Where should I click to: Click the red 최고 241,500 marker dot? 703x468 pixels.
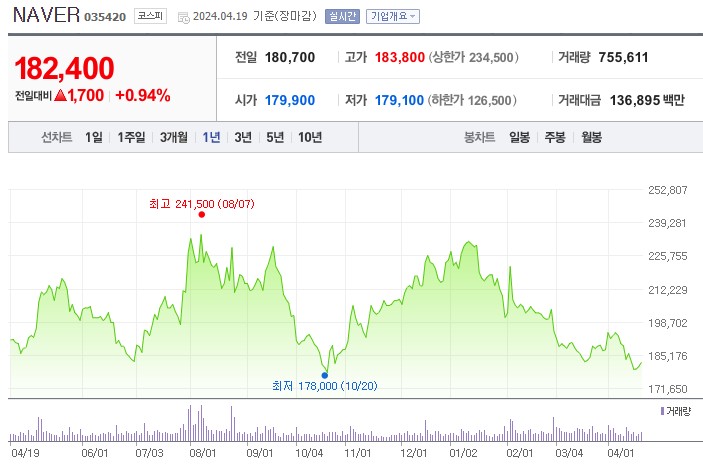[202, 215]
